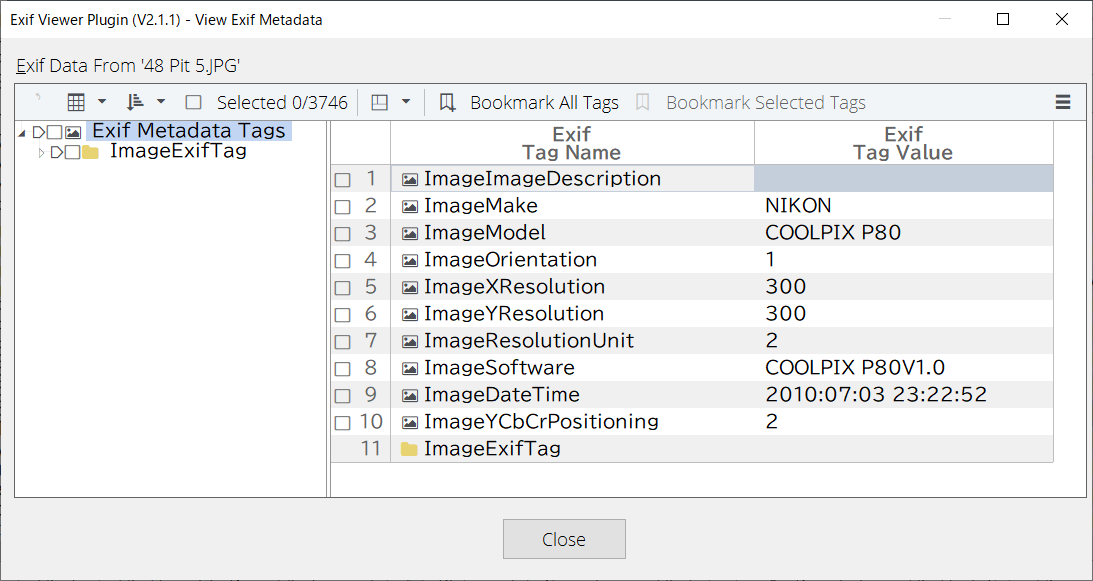Check the box for row 2 ImageMake
Image resolution: width=1093 pixels, height=581 pixels.
tap(342, 206)
